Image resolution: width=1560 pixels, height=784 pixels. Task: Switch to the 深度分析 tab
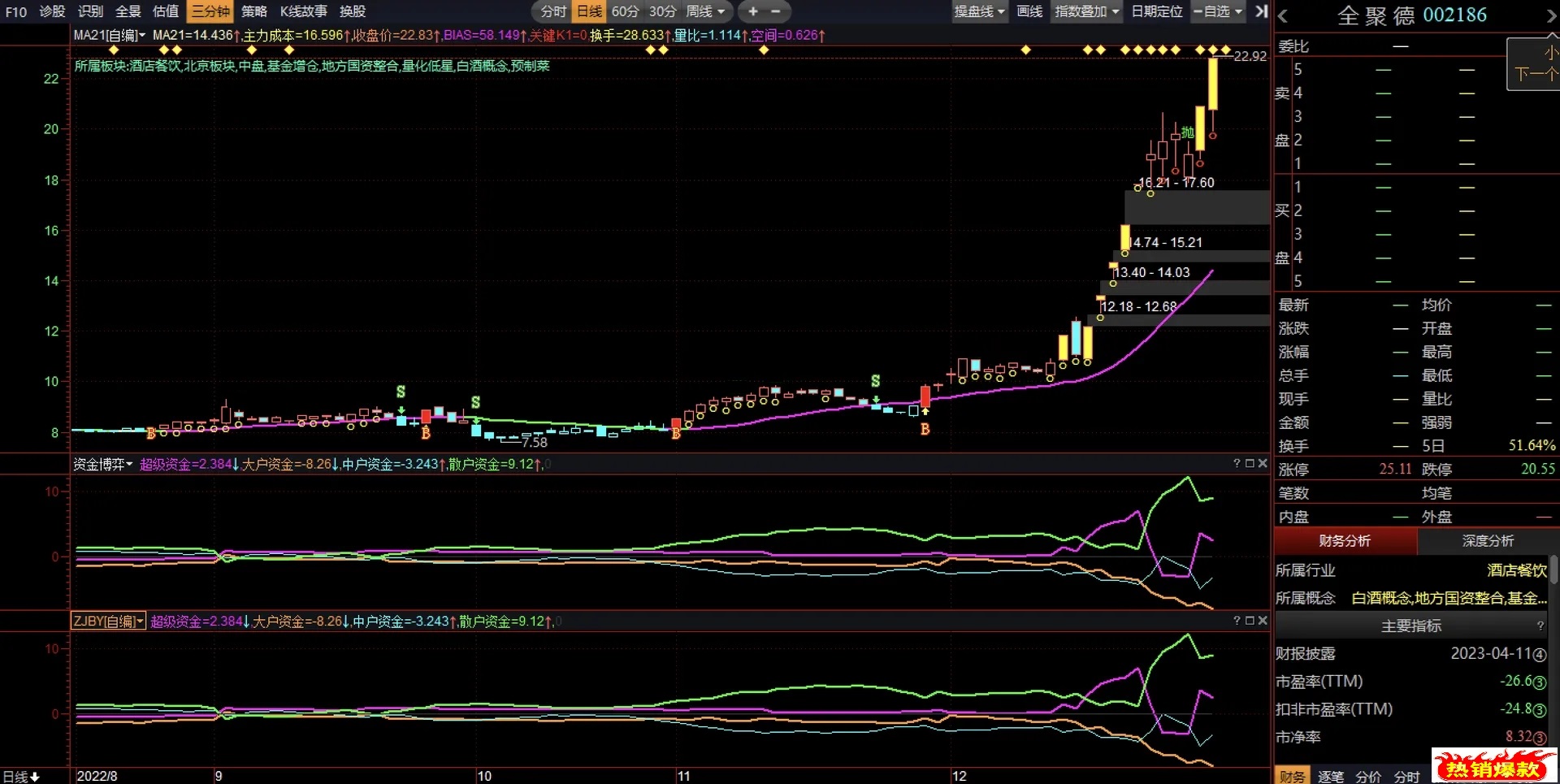1487,541
